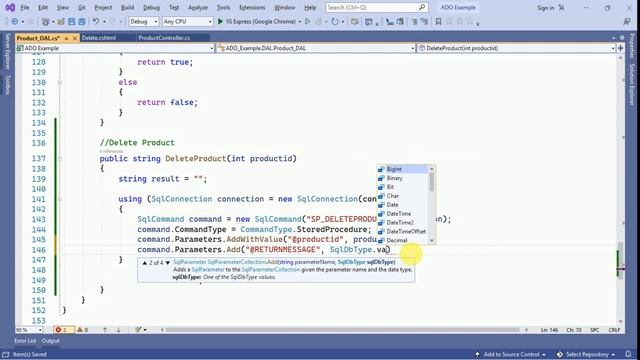Collapse the DeleteProduct method outline at line 137
The width and height of the screenshot is (640, 360).
(60, 158)
